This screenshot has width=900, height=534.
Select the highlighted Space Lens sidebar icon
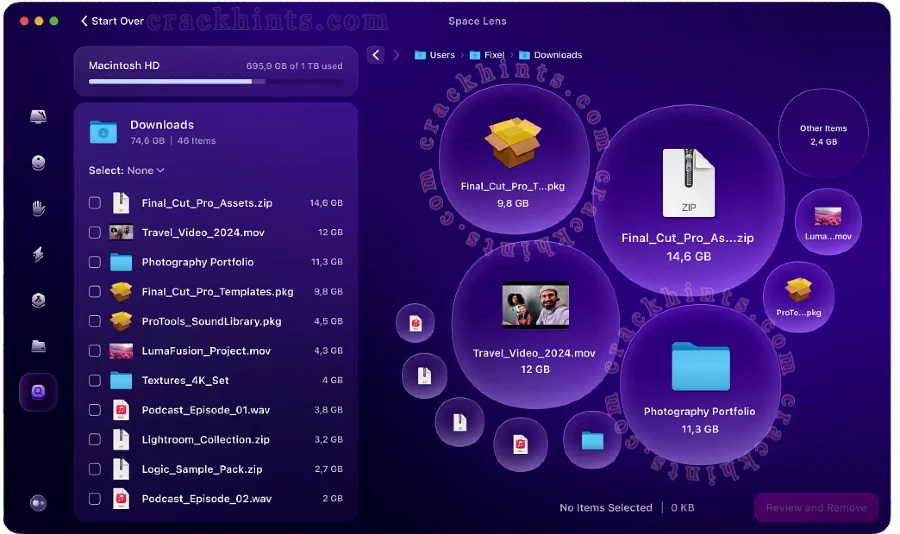(38, 392)
